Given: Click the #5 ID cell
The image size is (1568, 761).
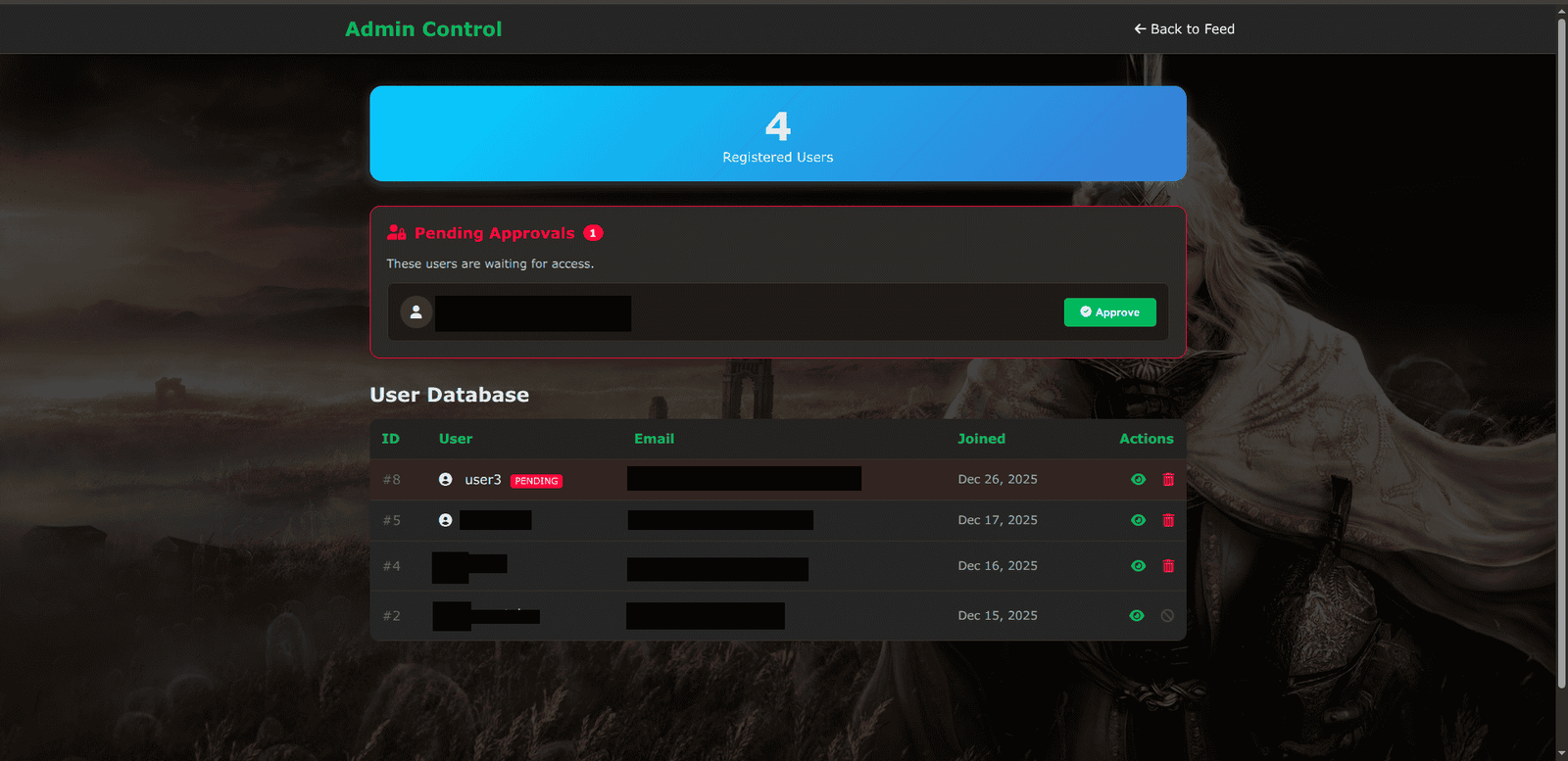Looking at the screenshot, I should (391, 521).
